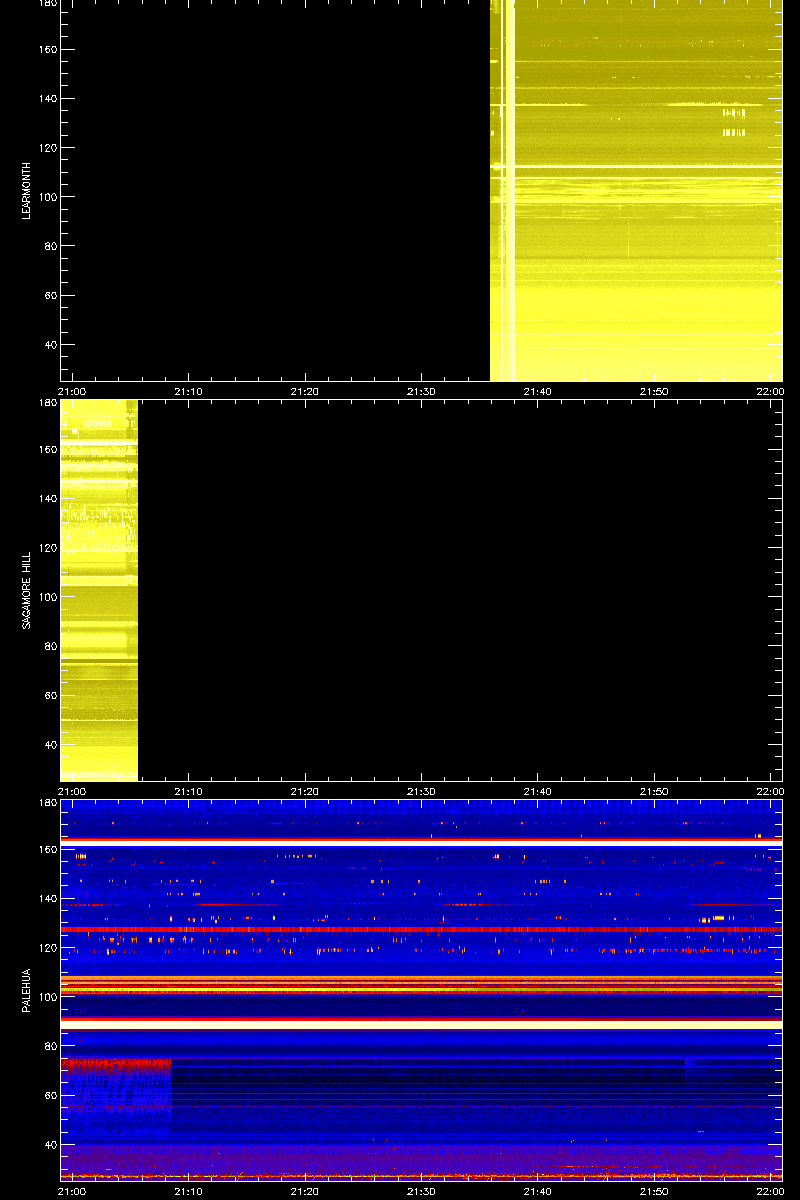The image size is (800, 1200).
Task: Click the 21:20 time label under Sagamore Hill panel
Action: 305,791
